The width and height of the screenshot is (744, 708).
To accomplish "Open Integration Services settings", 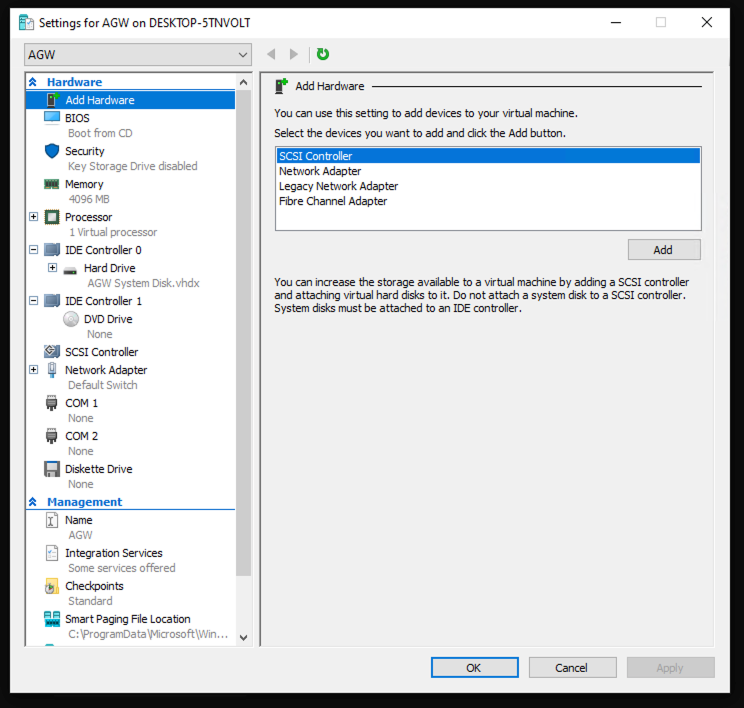I will 113,553.
